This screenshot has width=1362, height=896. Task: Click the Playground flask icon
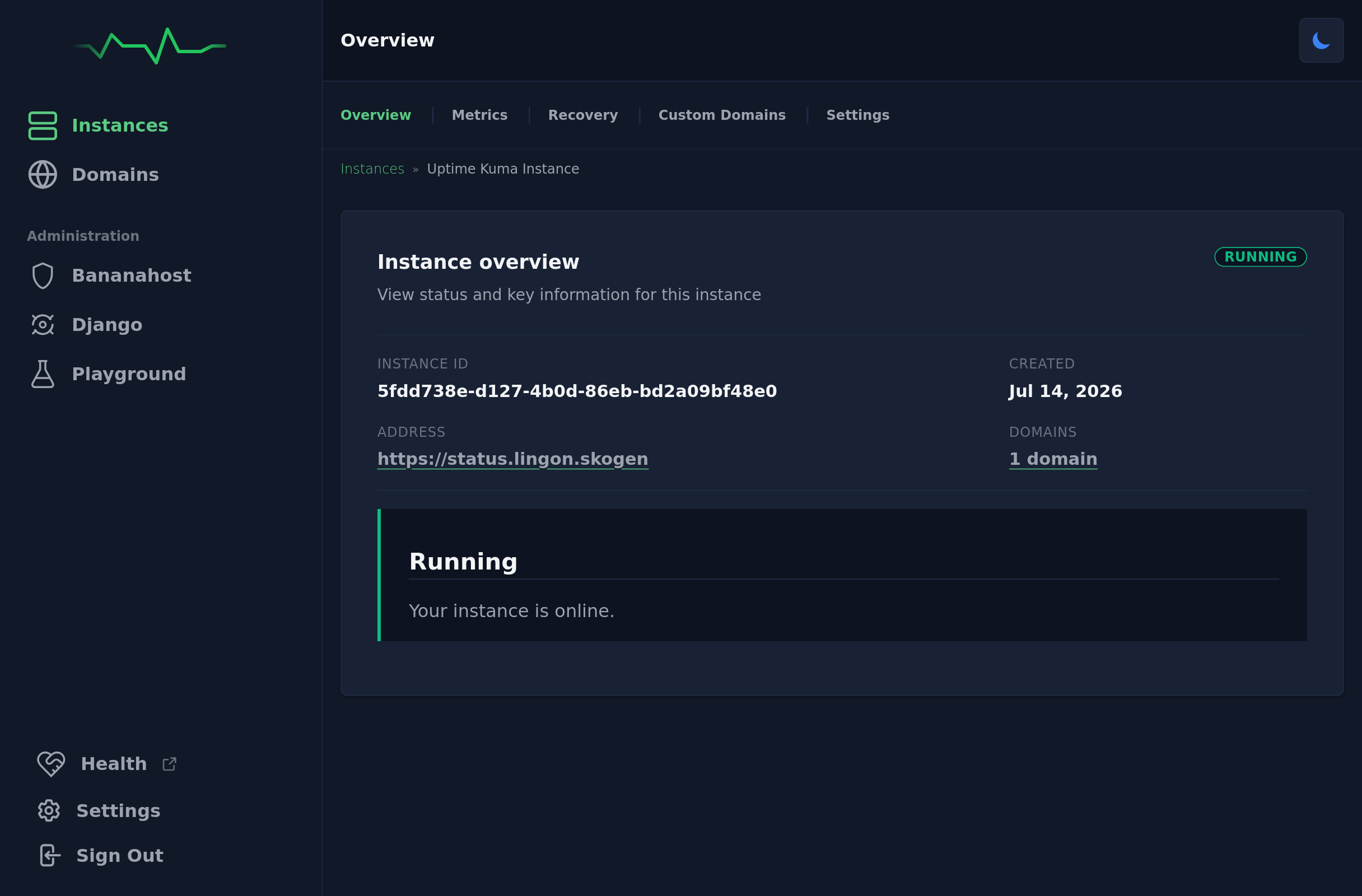point(43,374)
